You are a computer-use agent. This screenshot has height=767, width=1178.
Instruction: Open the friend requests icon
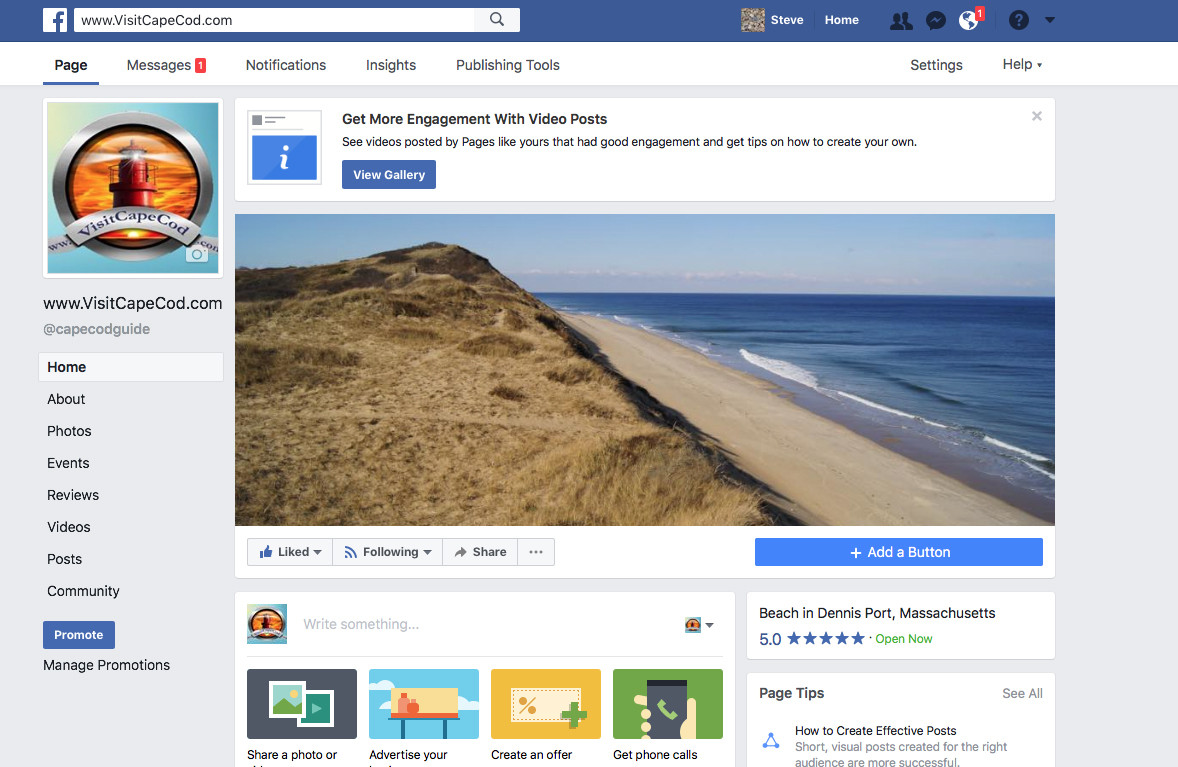click(901, 20)
